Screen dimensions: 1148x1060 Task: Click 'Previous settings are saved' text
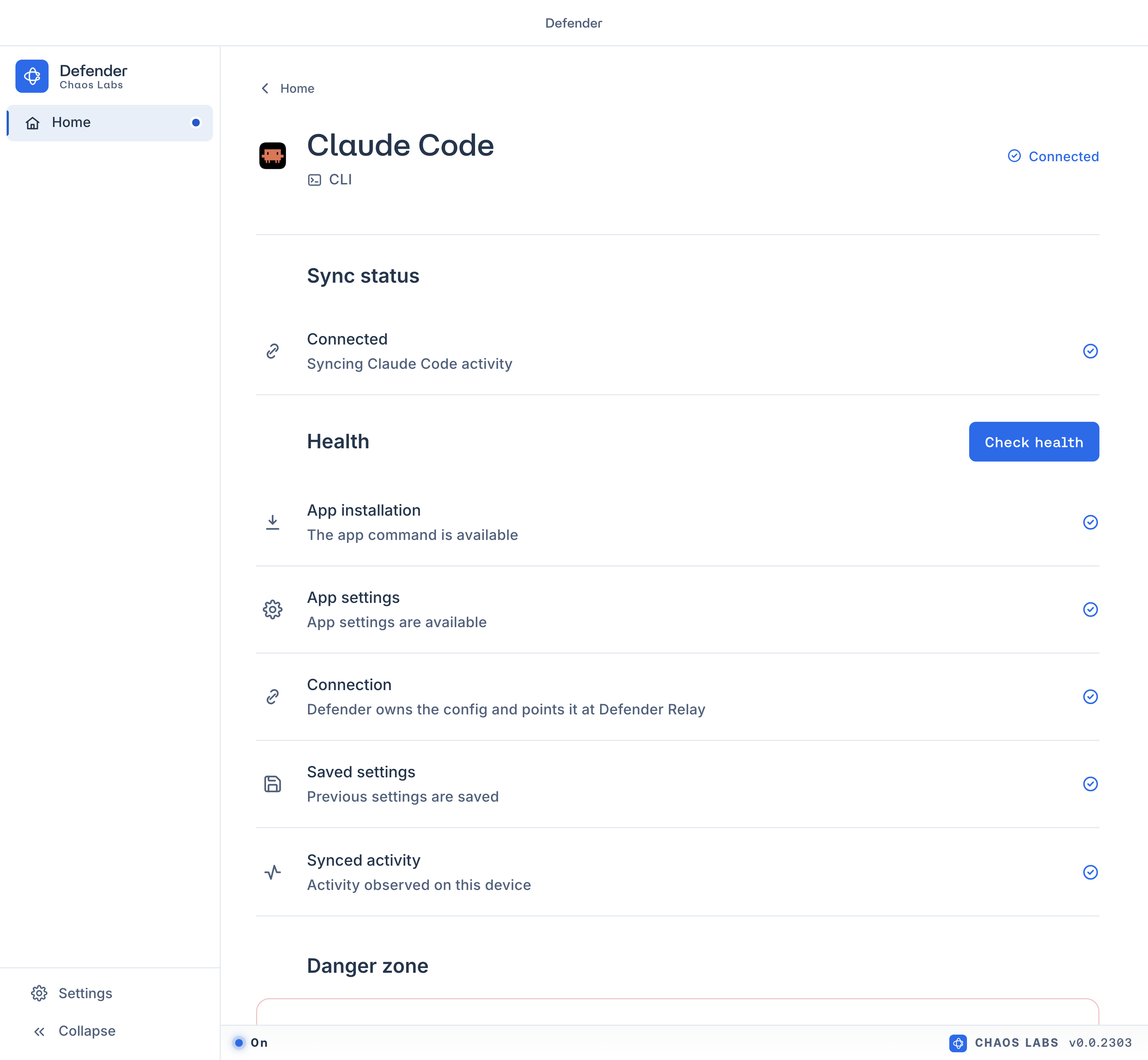tap(403, 797)
